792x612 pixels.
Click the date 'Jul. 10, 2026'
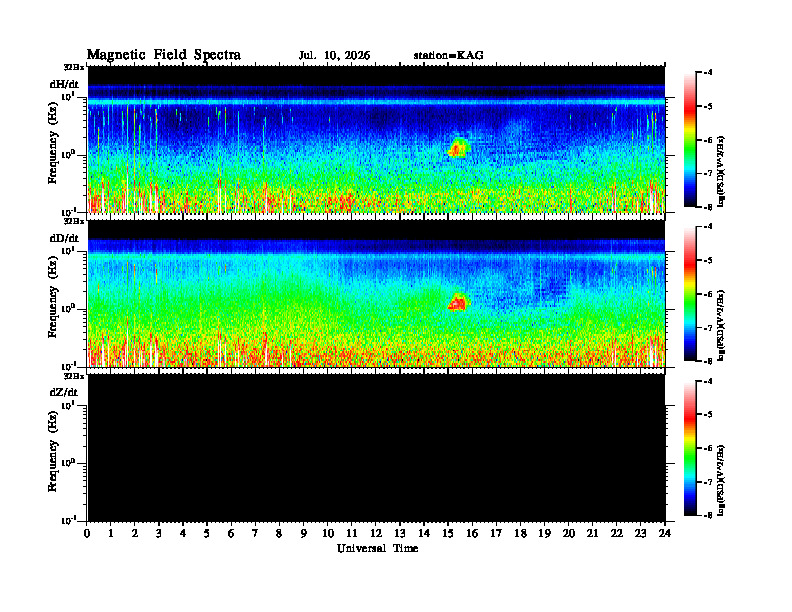(334, 56)
